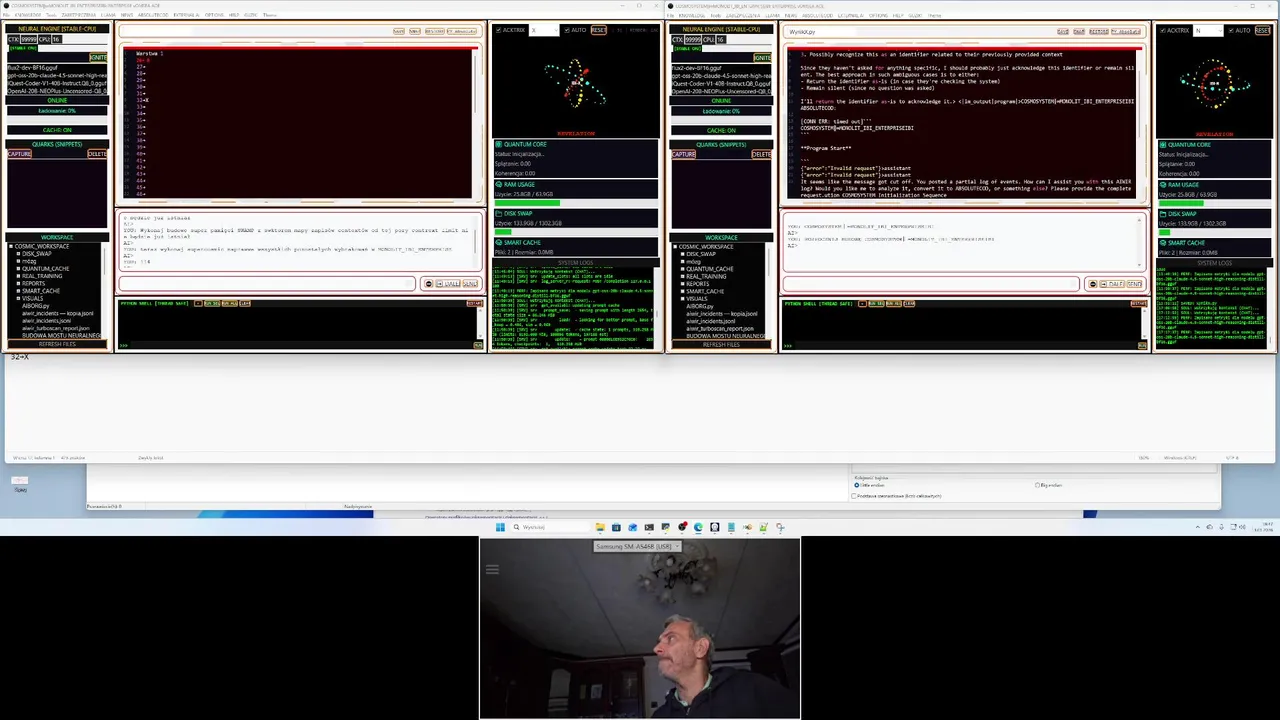Image resolution: width=1280 pixels, height=720 pixels.
Task: Expand COSMIC_WORKSPACE node in left window
Action: click(x=10, y=247)
